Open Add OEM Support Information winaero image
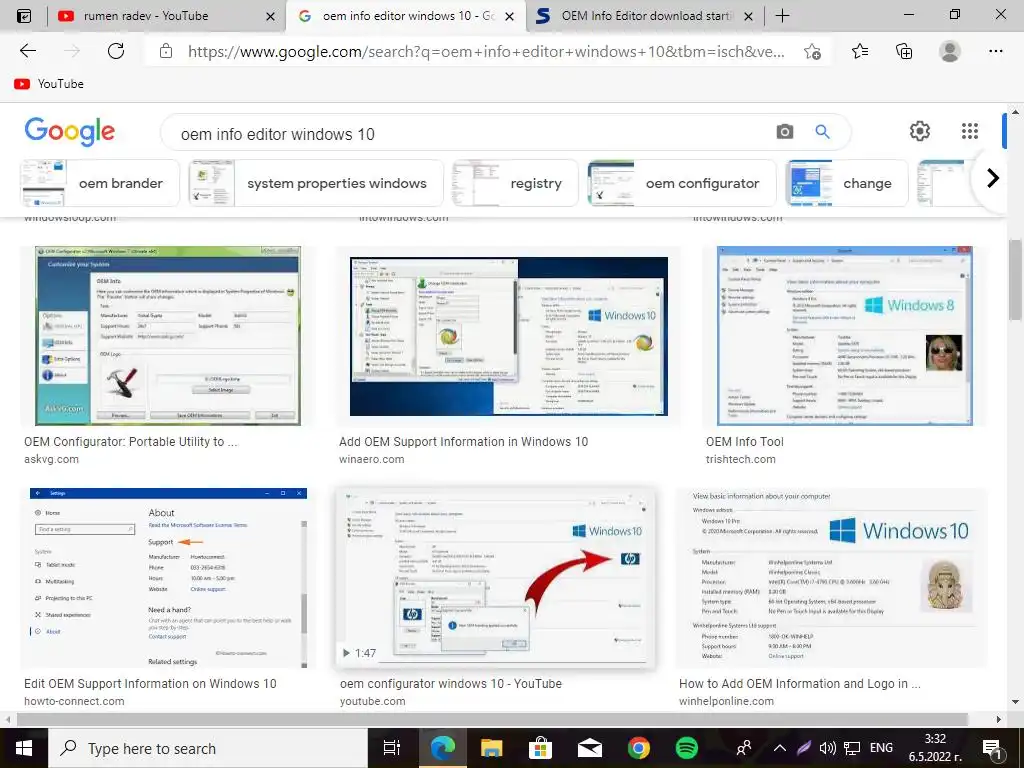The width and height of the screenshot is (1024, 768). [x=509, y=336]
